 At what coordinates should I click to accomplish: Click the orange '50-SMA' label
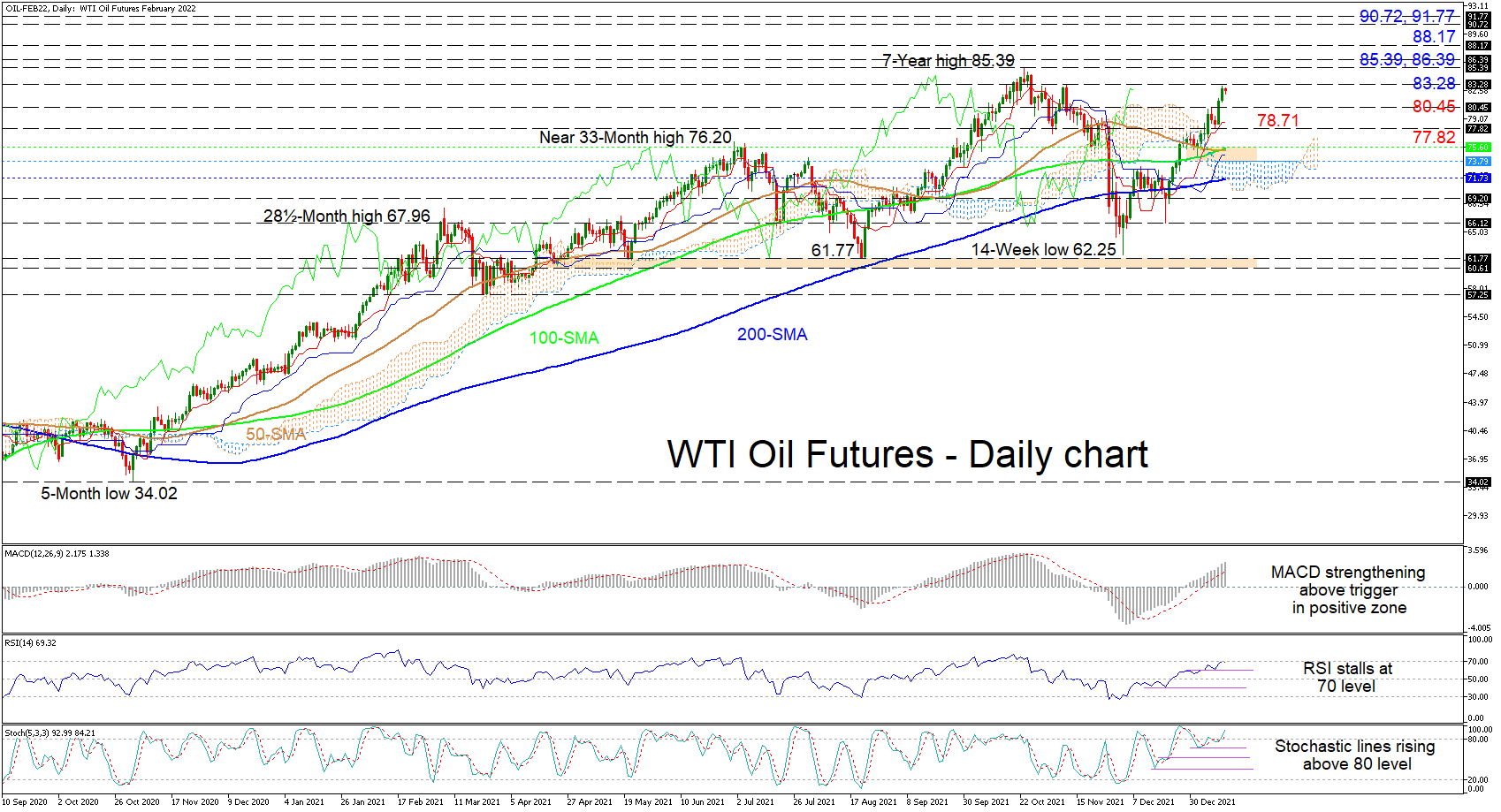click(x=276, y=434)
